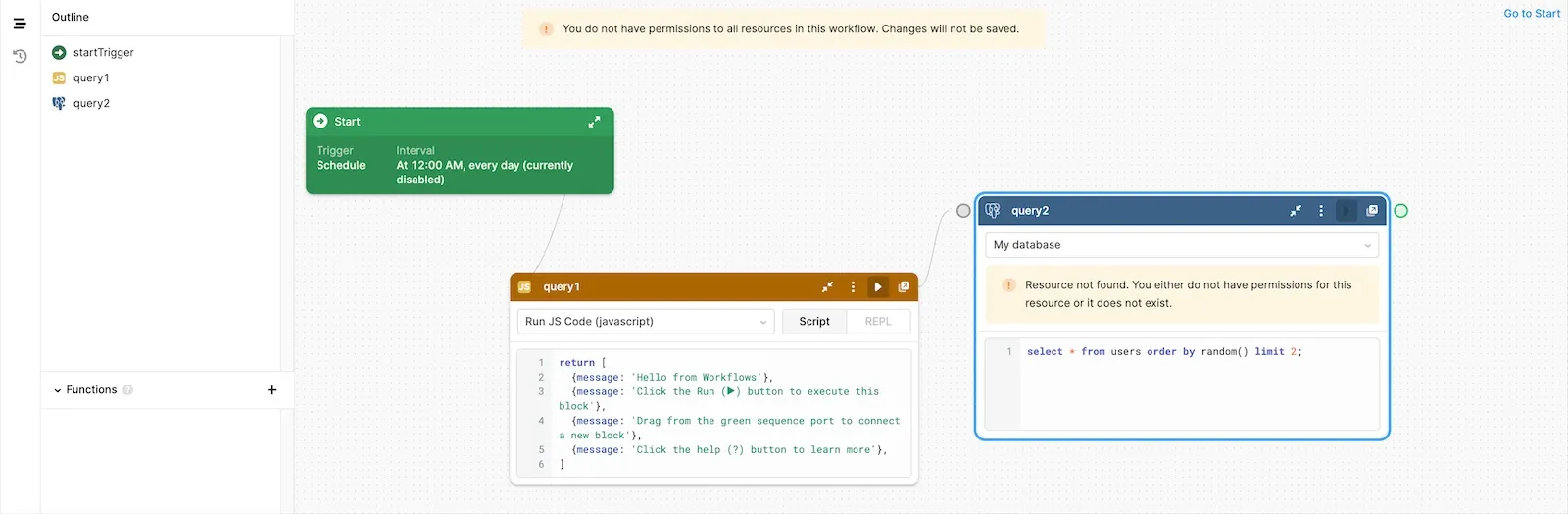Open the Run JS Code language dropdown

pos(645,322)
